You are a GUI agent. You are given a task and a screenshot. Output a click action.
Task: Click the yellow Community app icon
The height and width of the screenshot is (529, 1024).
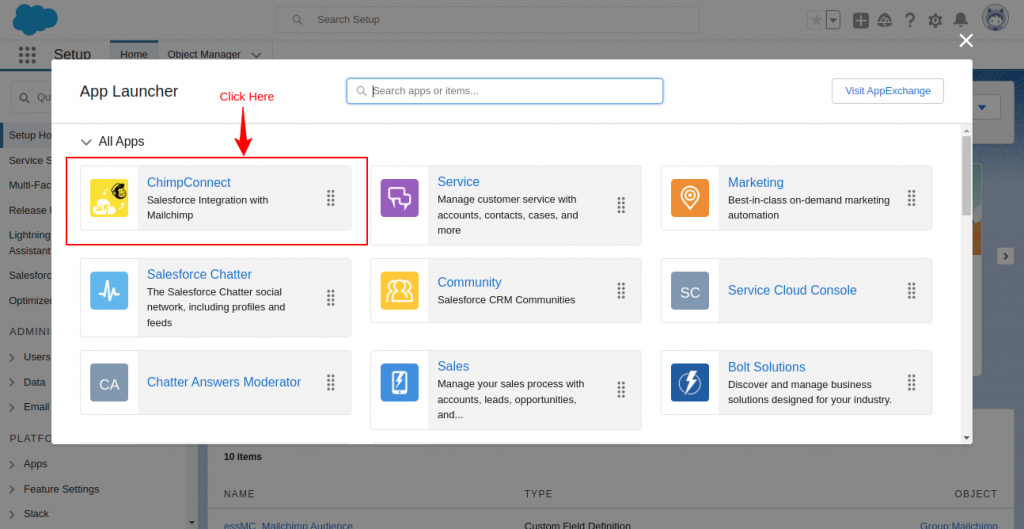pos(399,291)
